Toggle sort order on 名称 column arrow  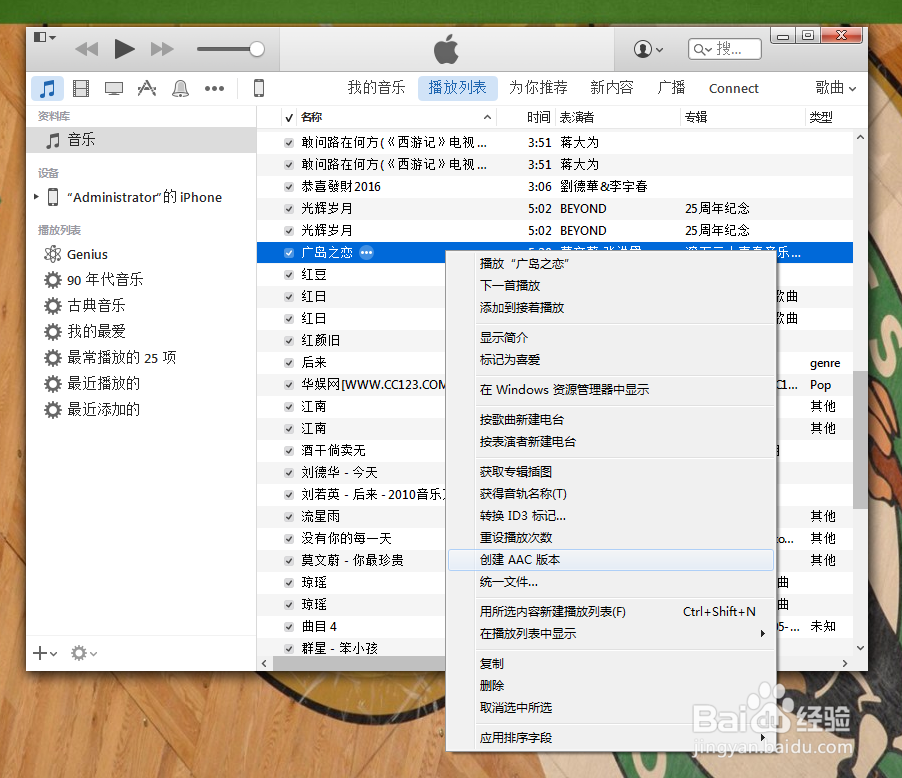click(487, 117)
